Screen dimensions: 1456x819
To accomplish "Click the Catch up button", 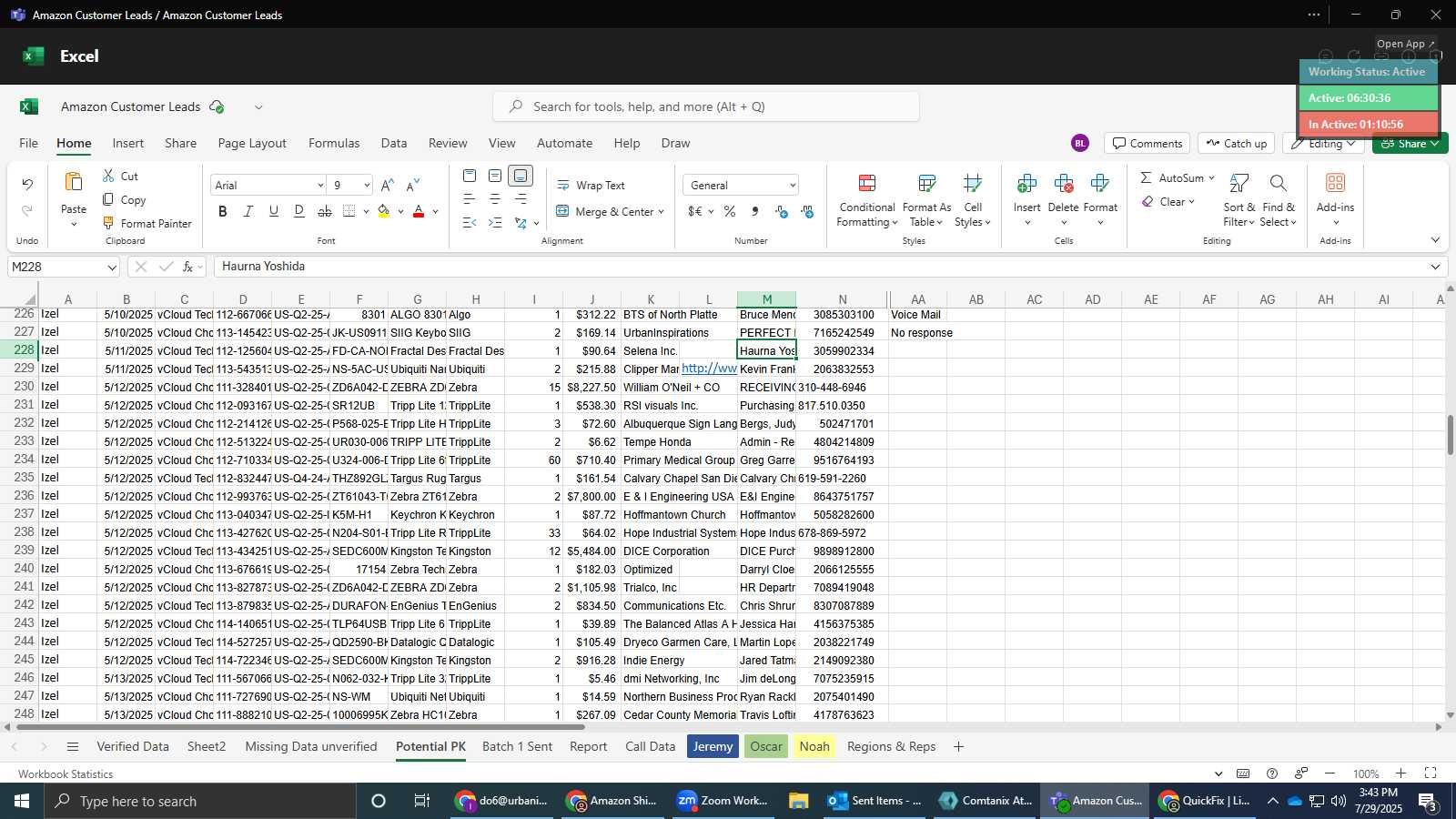I will (1236, 143).
